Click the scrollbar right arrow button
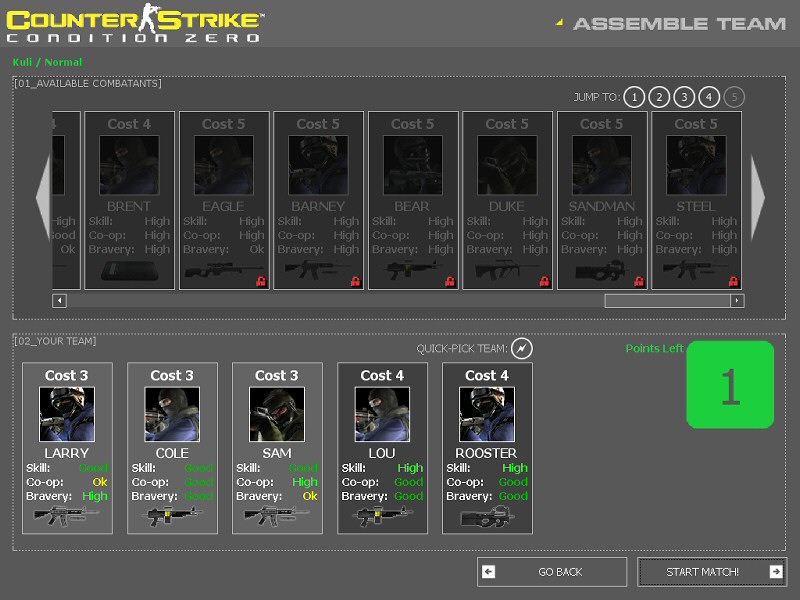The width and height of the screenshot is (800, 600). pyautogui.click(x=737, y=301)
